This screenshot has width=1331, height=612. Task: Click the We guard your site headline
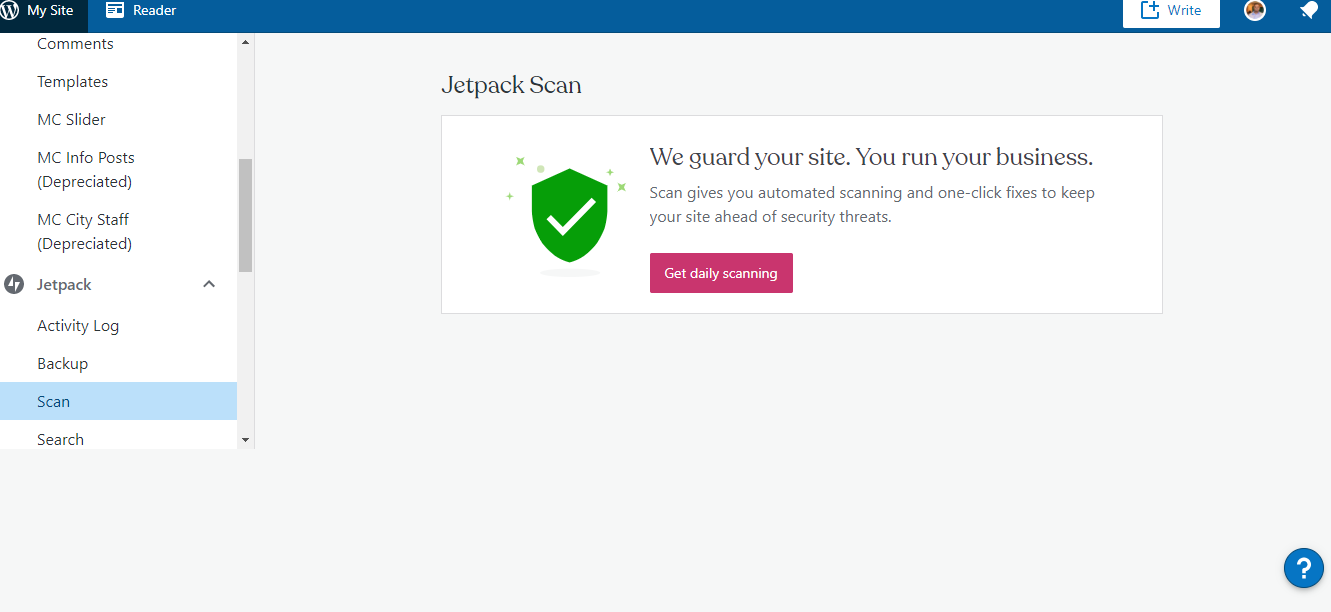point(871,157)
